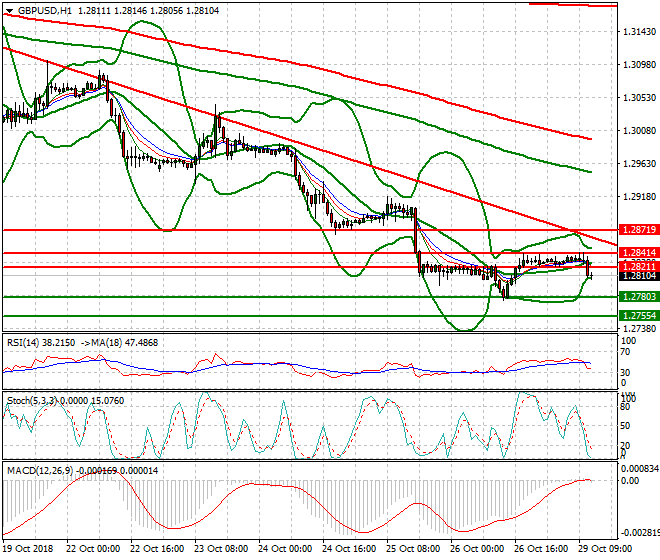Click the Stoch(5,3,3) indicator label
The height and width of the screenshot is (560, 660).
coord(32,401)
